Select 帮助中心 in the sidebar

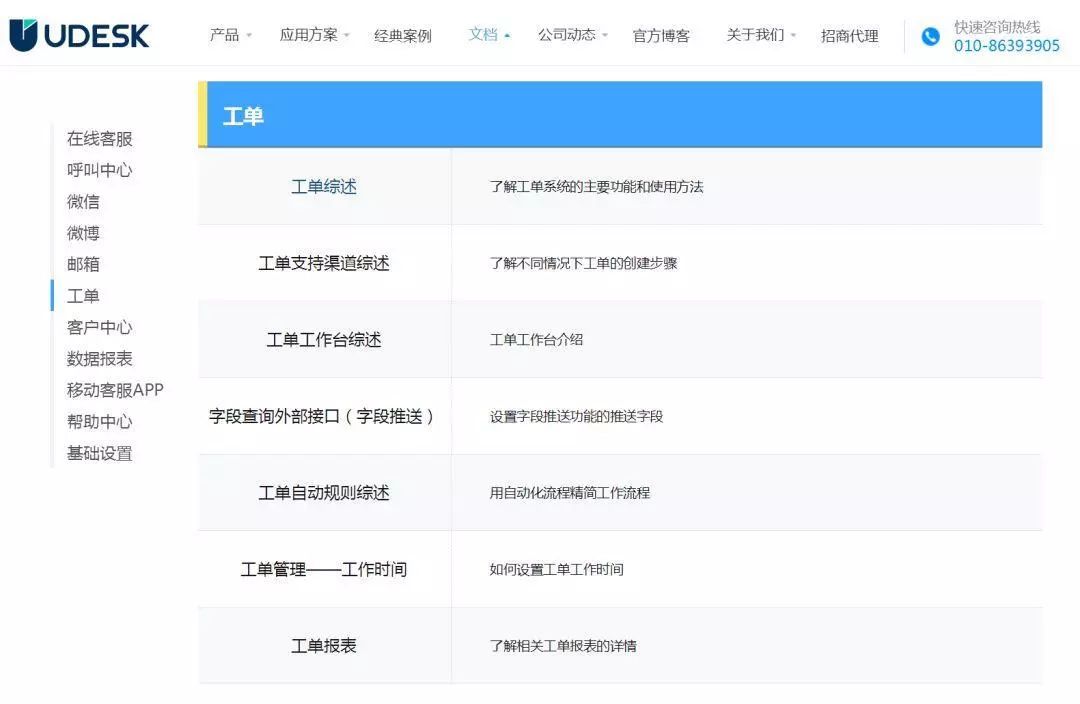click(100, 422)
